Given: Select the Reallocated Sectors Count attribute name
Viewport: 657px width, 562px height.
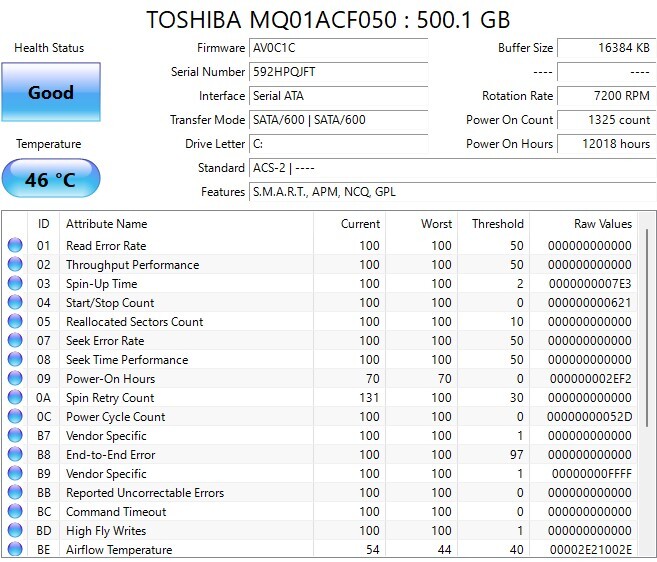Looking at the screenshot, I should (x=135, y=321).
